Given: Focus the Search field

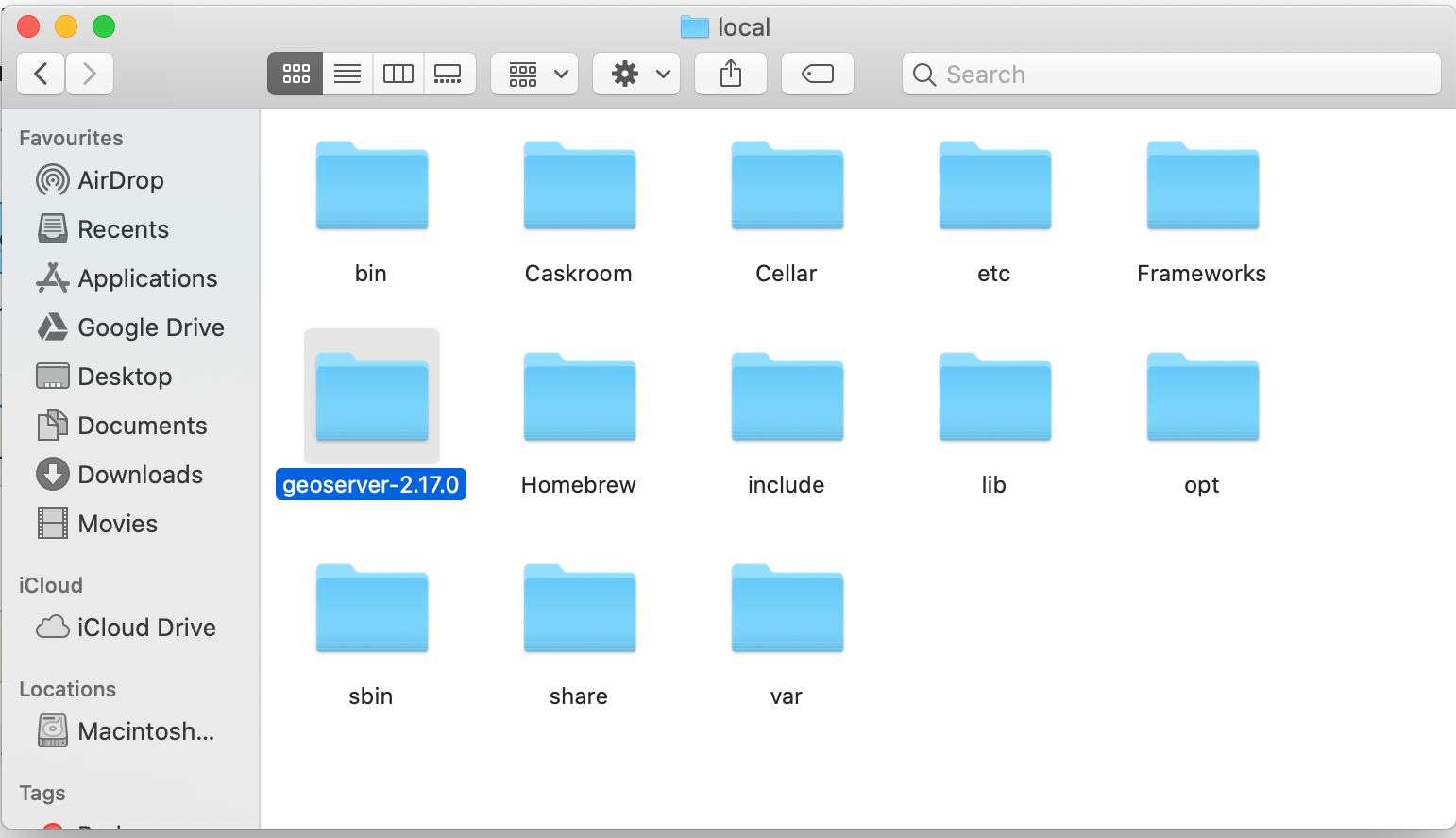Looking at the screenshot, I should coord(1172,74).
